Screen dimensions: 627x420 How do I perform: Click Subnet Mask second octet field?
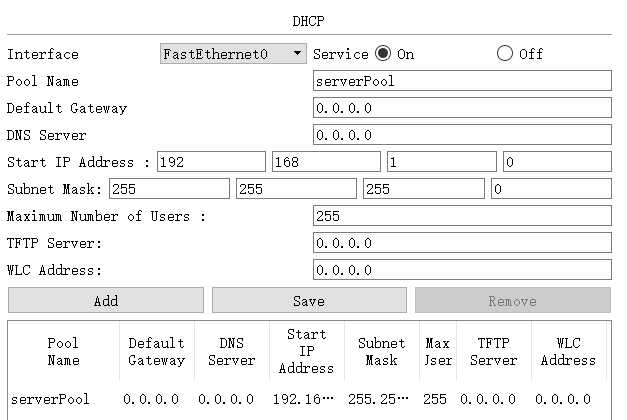(x=296, y=189)
